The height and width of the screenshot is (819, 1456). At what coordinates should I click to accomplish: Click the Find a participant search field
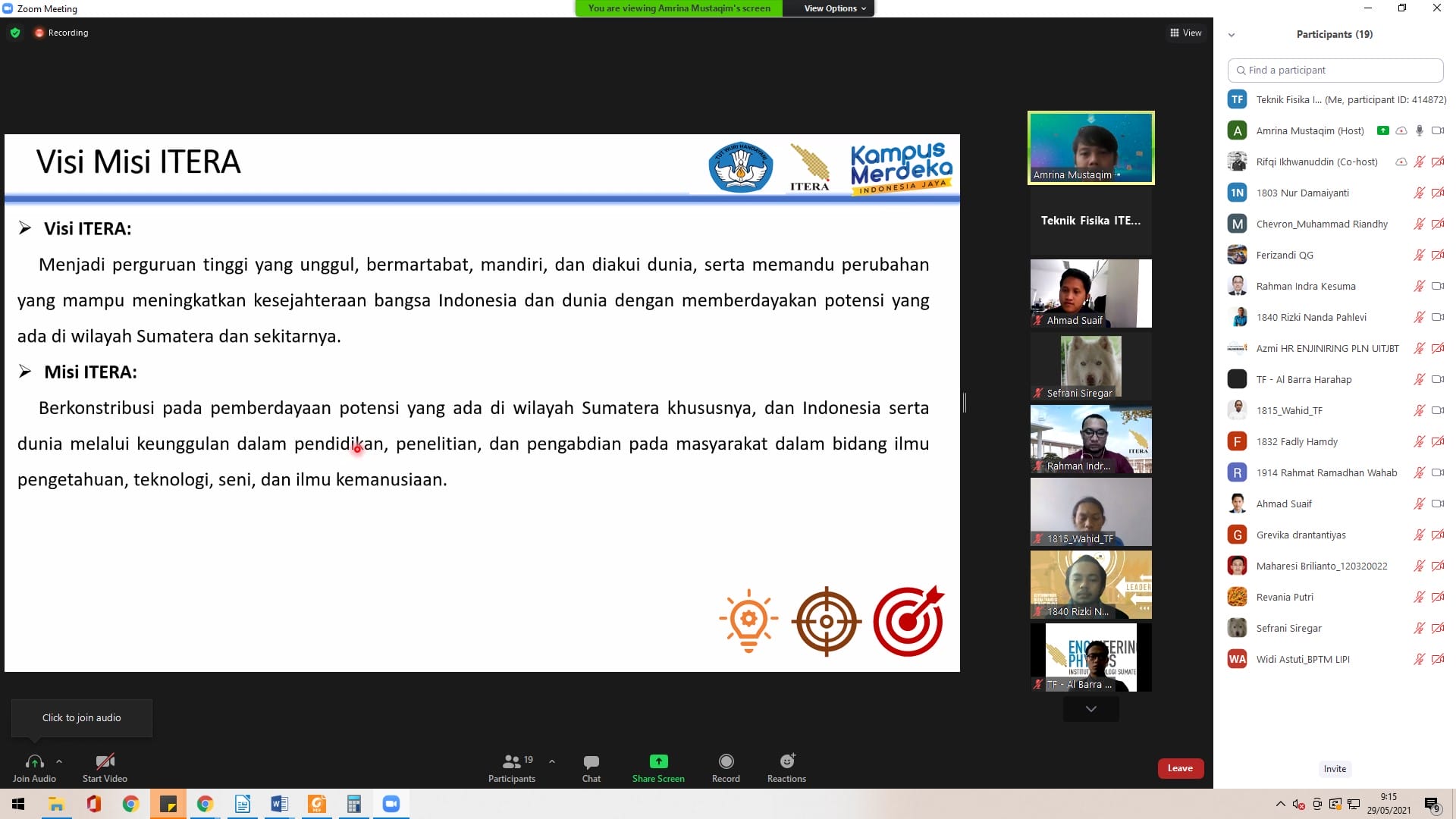click(x=1335, y=70)
